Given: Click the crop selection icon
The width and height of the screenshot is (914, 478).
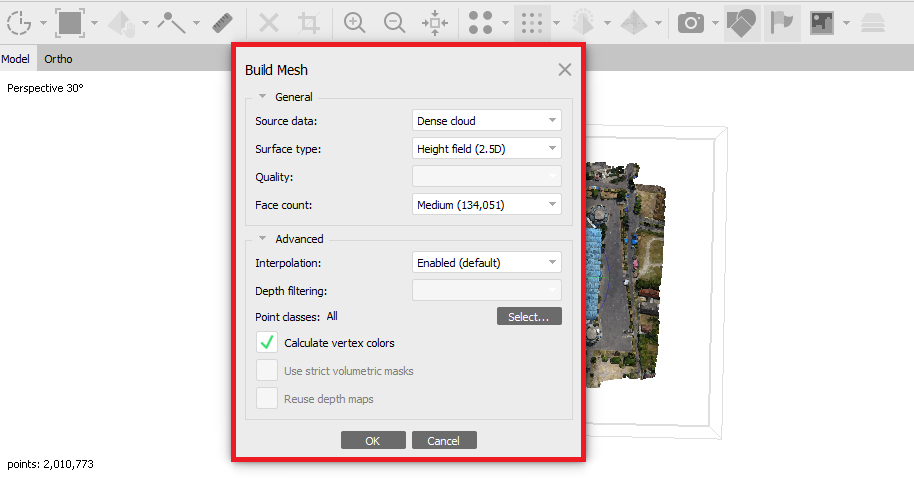Looking at the screenshot, I should pos(308,23).
